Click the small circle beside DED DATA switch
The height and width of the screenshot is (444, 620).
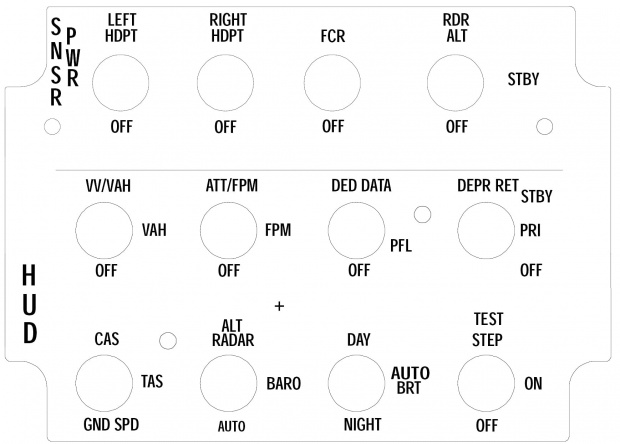[423, 213]
